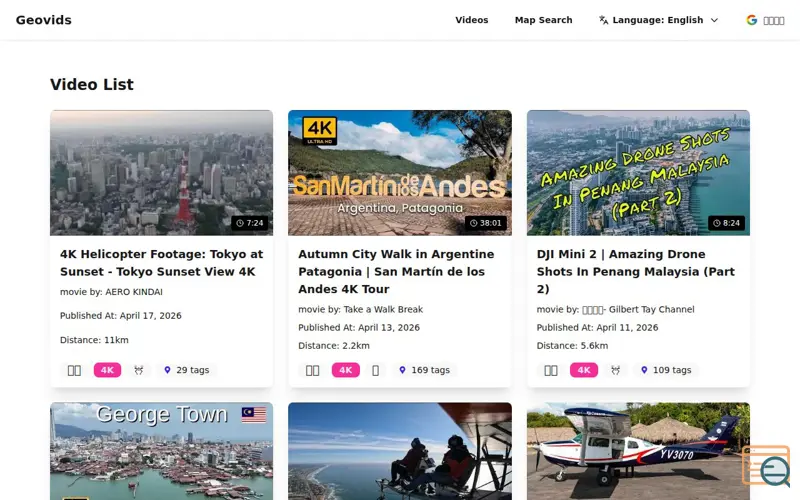Click the first badge on Patagonia card
This screenshot has height=500, width=800.
pyautogui.click(x=312, y=370)
